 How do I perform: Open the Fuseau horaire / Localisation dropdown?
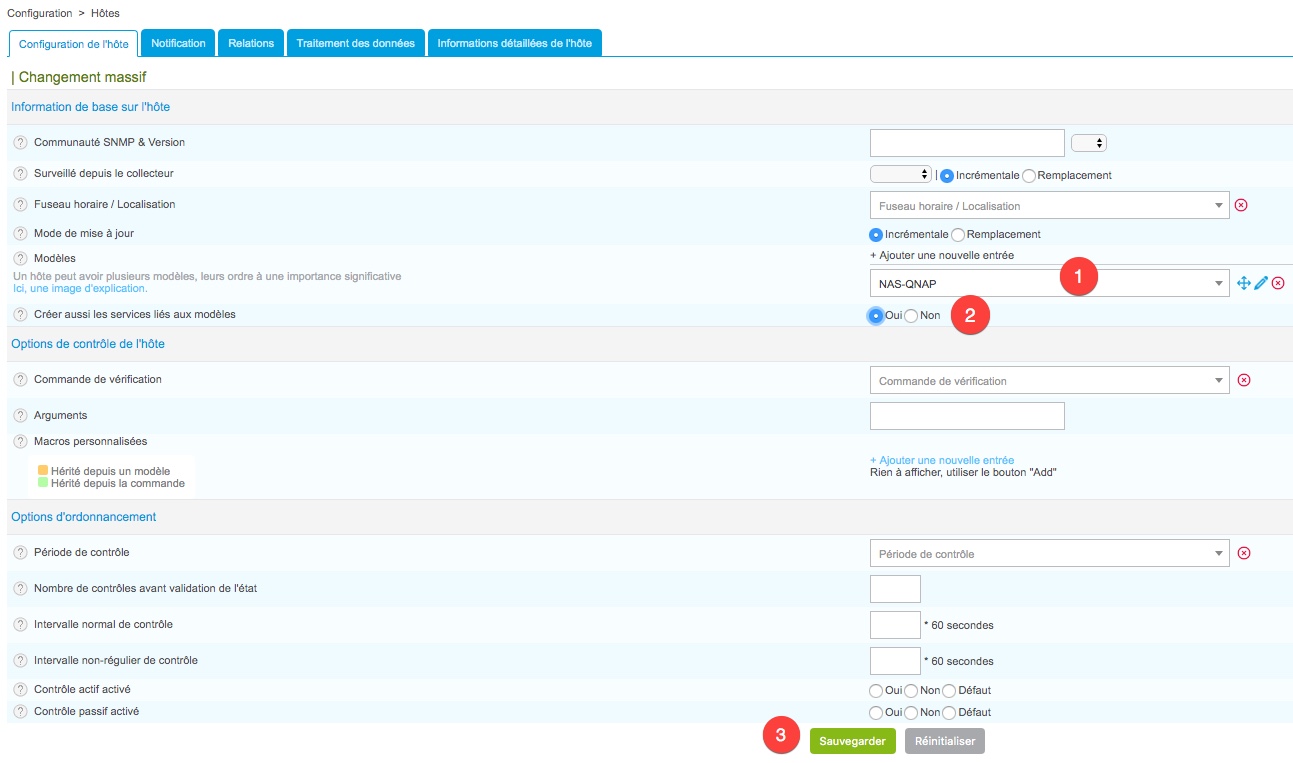click(x=1049, y=205)
